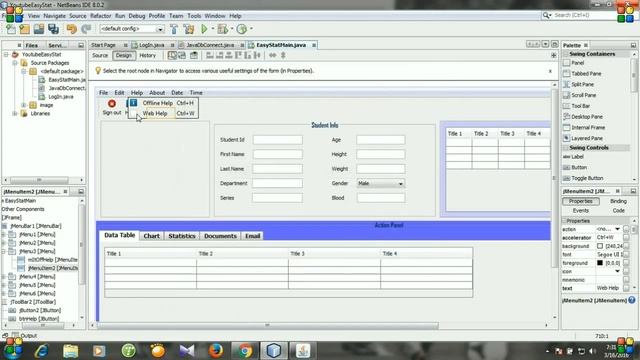Screen dimensions: 640x360
Task: Click the vertical resizability designer icon
Action: point(283,55)
